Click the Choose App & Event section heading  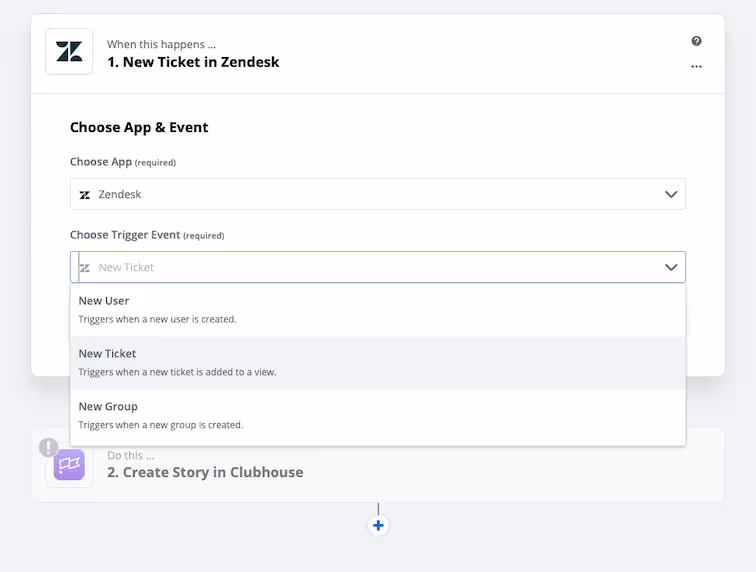[139, 127]
